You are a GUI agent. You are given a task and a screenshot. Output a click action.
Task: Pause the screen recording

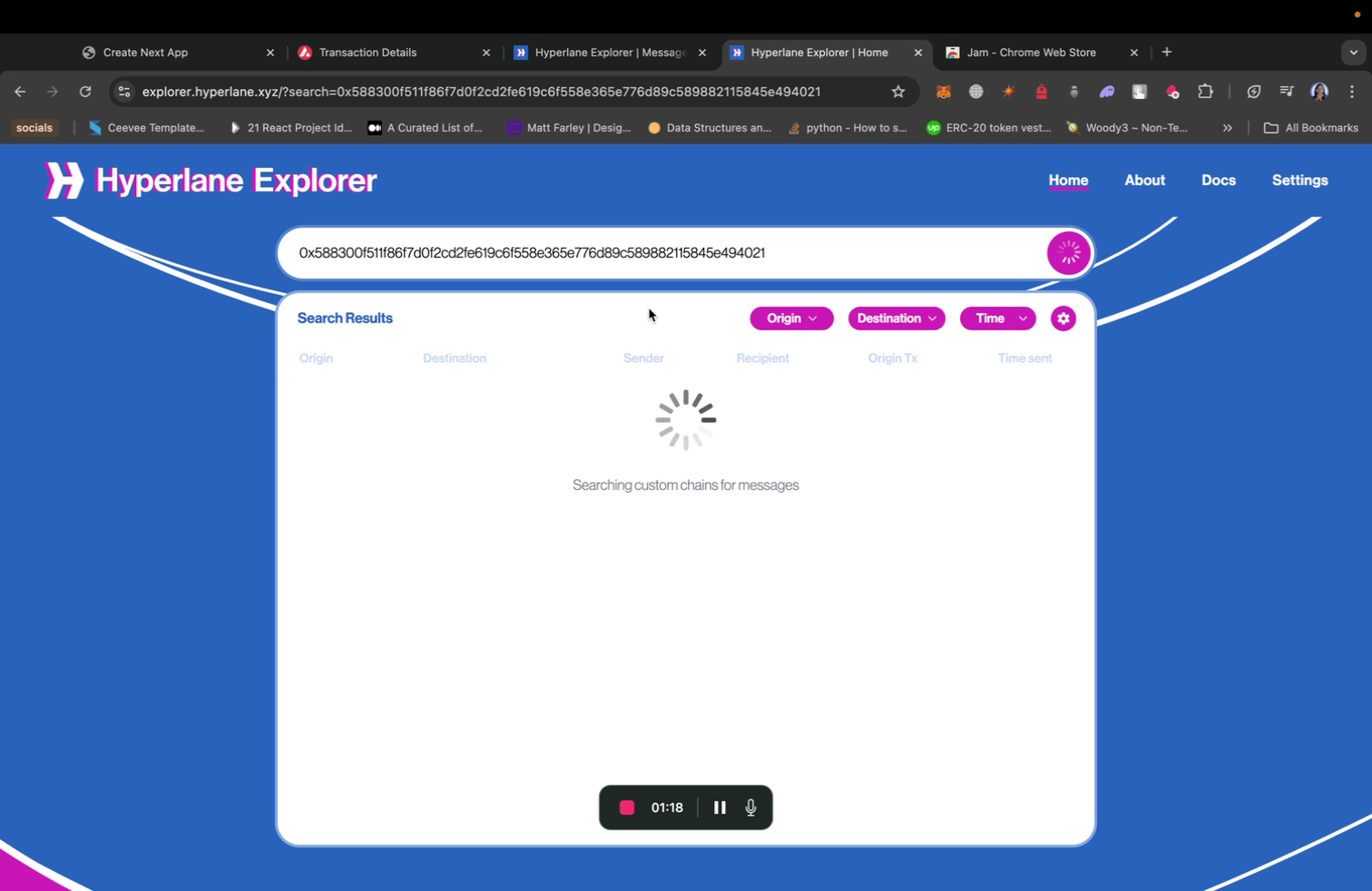pos(720,808)
